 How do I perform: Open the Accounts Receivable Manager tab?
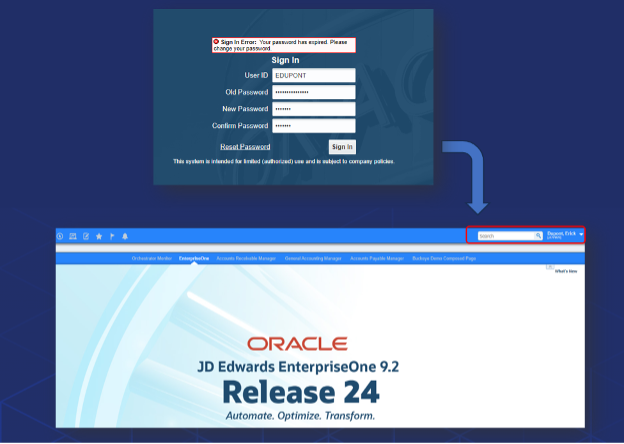point(246,259)
